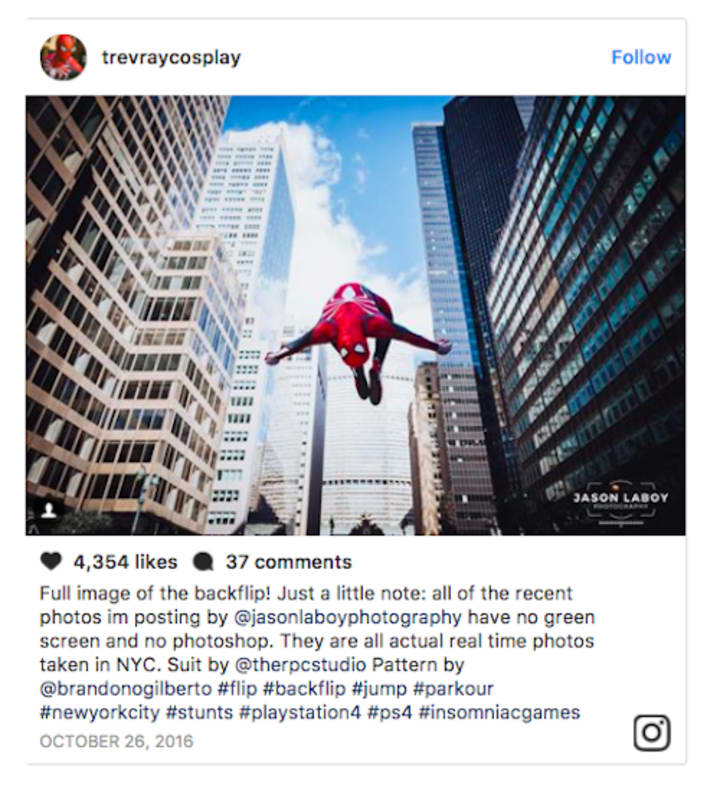Open the October 26, 2016 timestamp
The height and width of the screenshot is (789, 720).
pos(116,741)
